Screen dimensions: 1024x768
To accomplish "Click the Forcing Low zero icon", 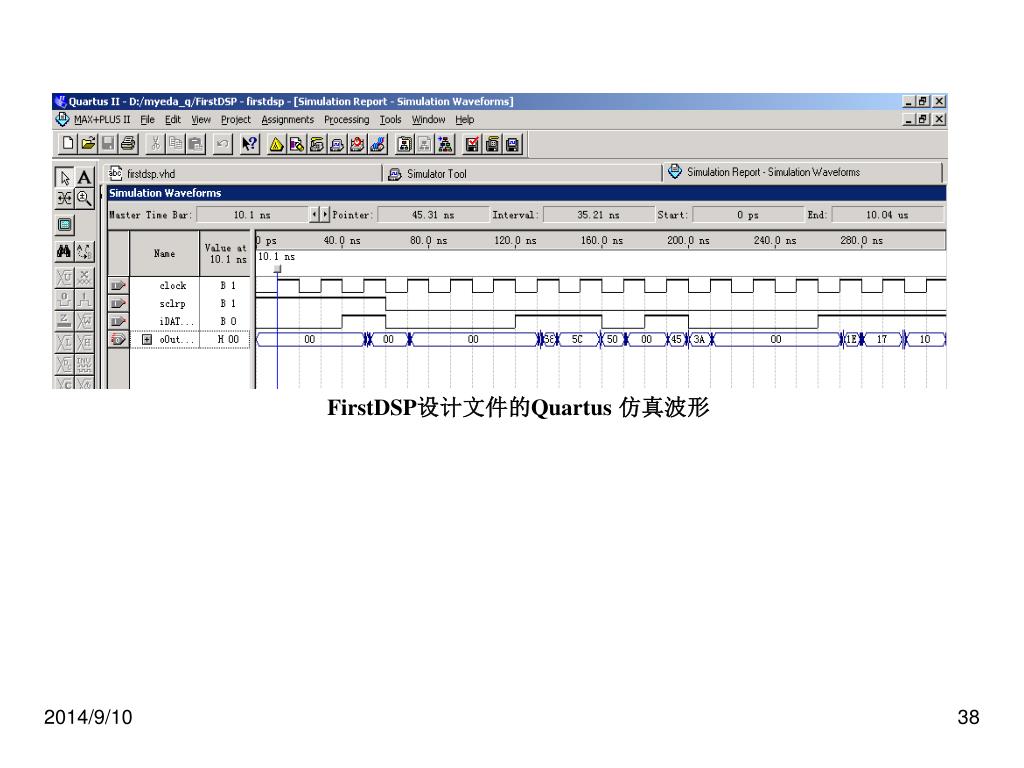I will [x=64, y=299].
